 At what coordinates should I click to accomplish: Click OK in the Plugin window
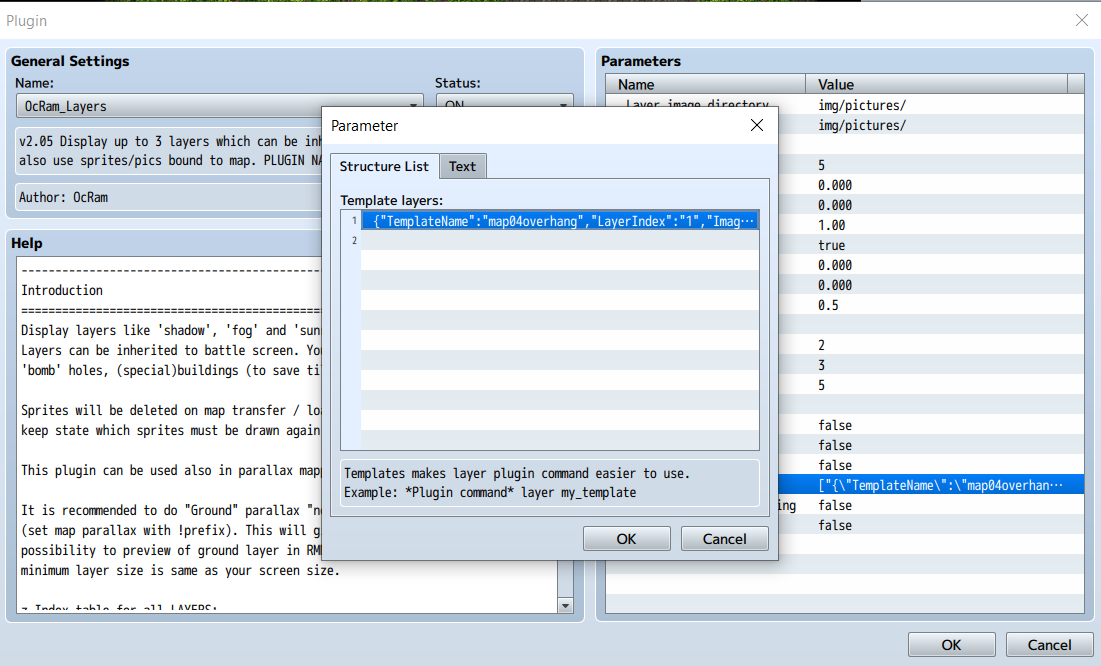coord(951,645)
